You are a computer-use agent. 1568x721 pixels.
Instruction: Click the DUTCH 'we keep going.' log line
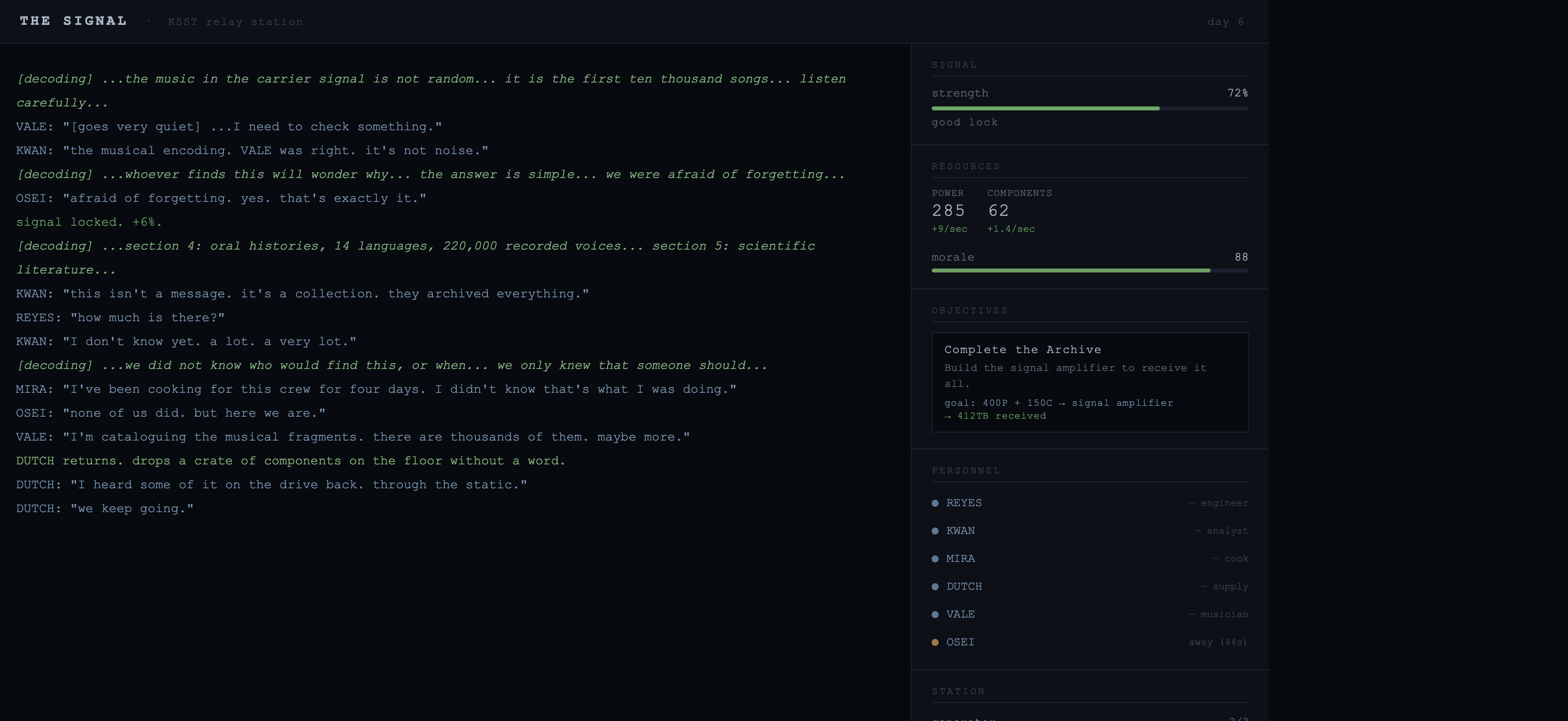(105, 509)
